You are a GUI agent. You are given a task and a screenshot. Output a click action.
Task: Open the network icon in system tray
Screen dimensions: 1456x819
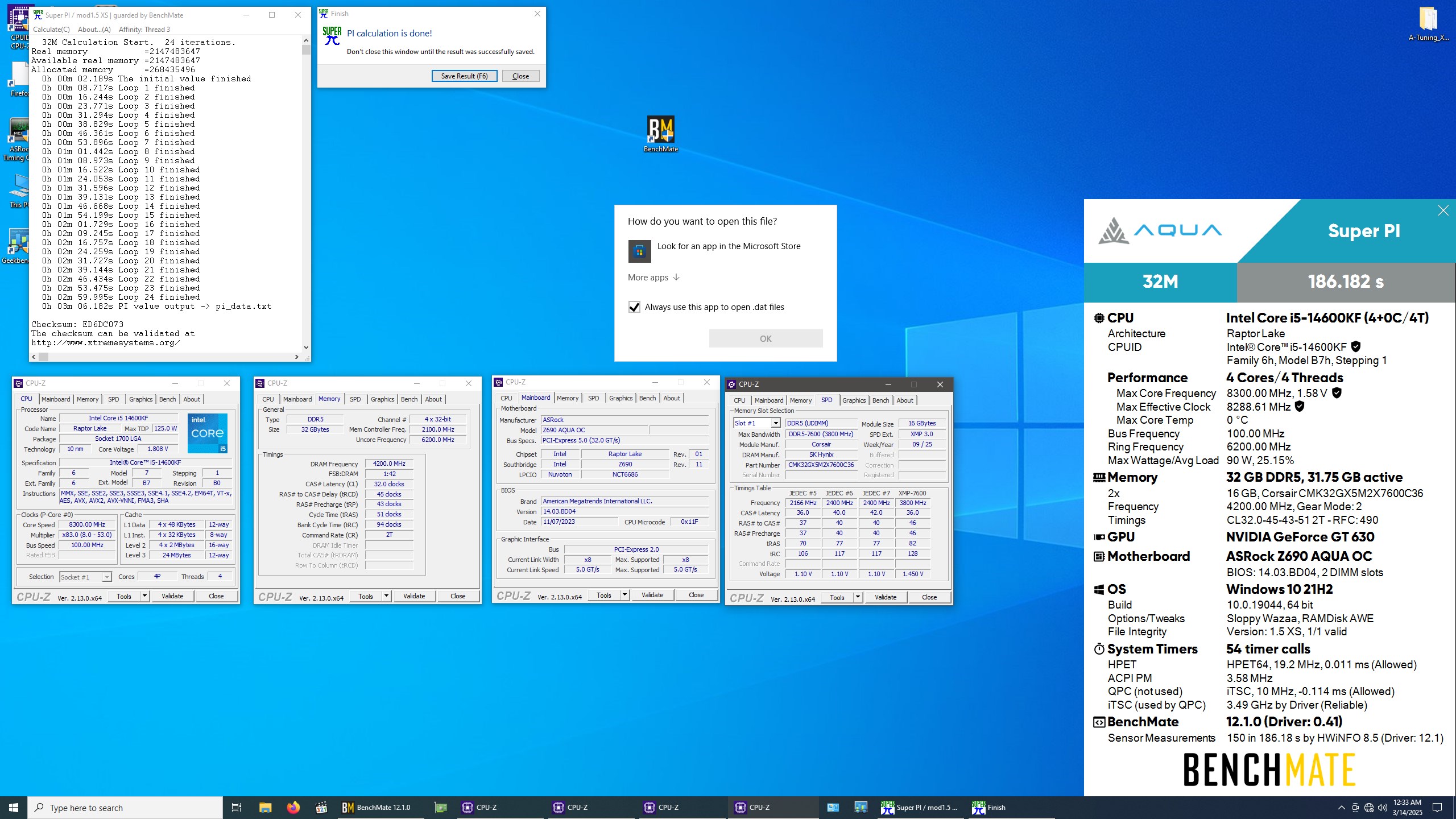pos(1369,807)
